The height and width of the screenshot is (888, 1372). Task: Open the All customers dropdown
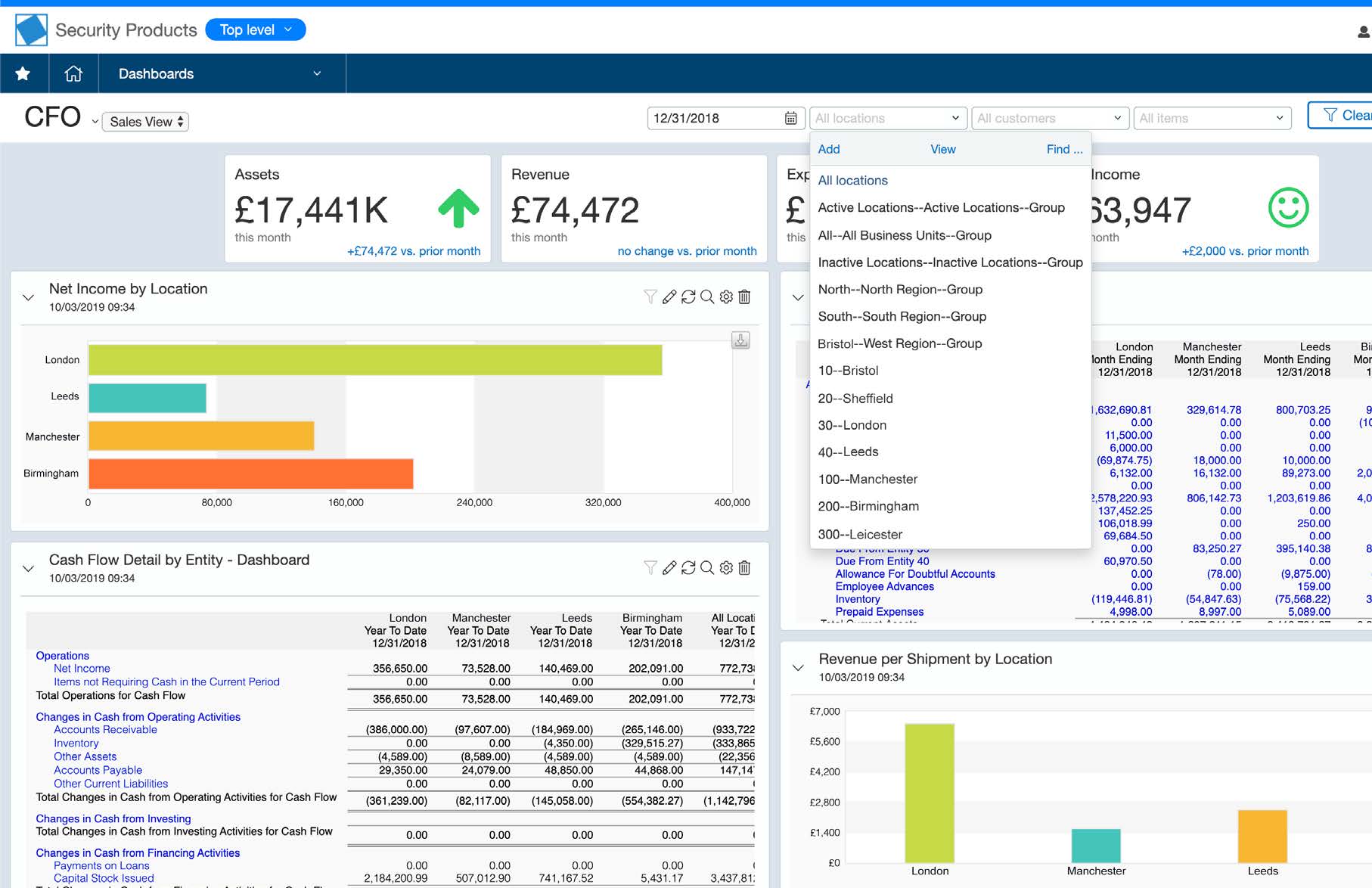coord(1049,118)
